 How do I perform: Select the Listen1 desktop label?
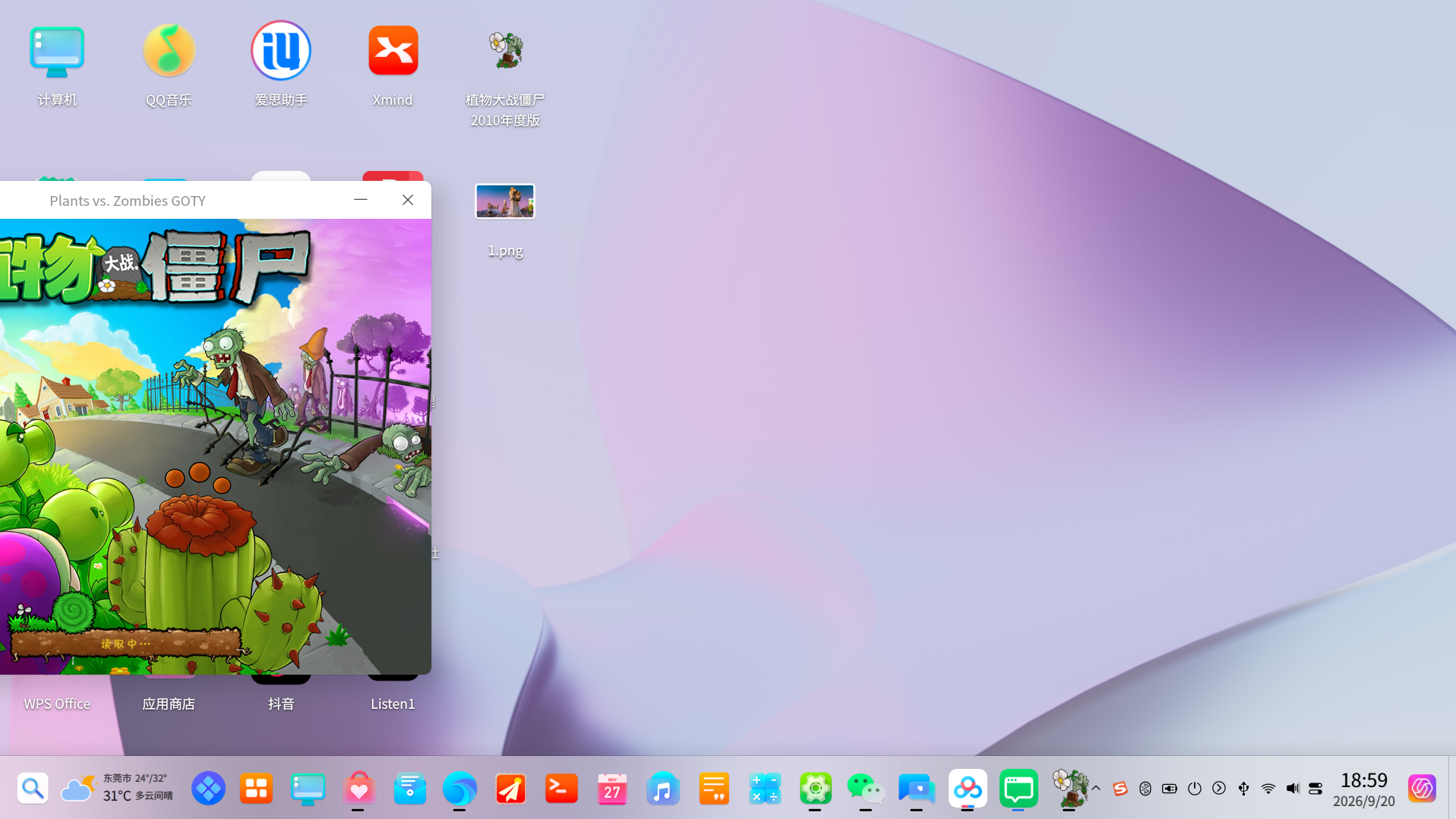[393, 704]
